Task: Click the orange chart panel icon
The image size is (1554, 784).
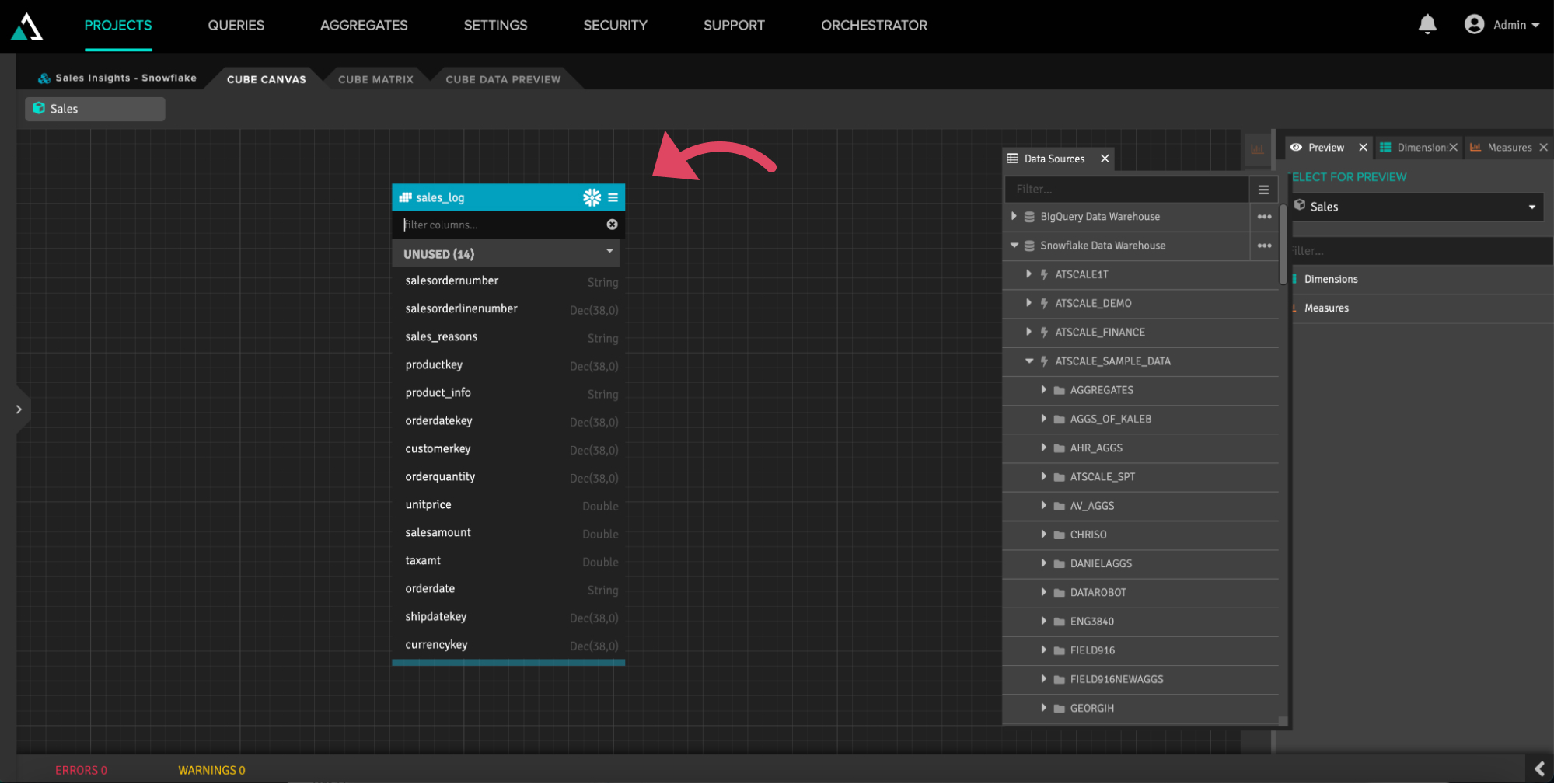Action: 1256,149
